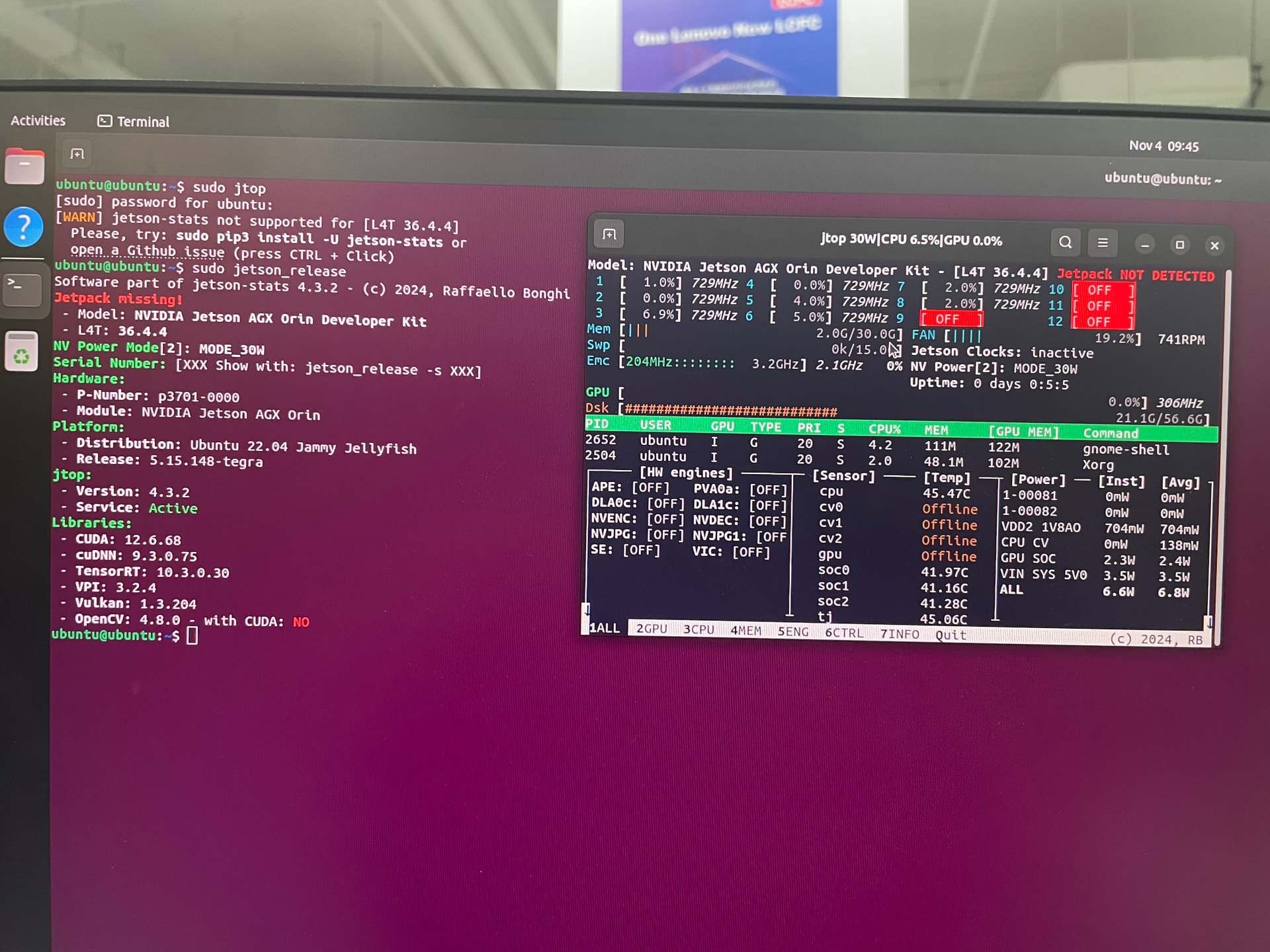This screenshot has height=952, width=1270.
Task: Switch to the 3CPU tab in jtop
Action: (698, 630)
